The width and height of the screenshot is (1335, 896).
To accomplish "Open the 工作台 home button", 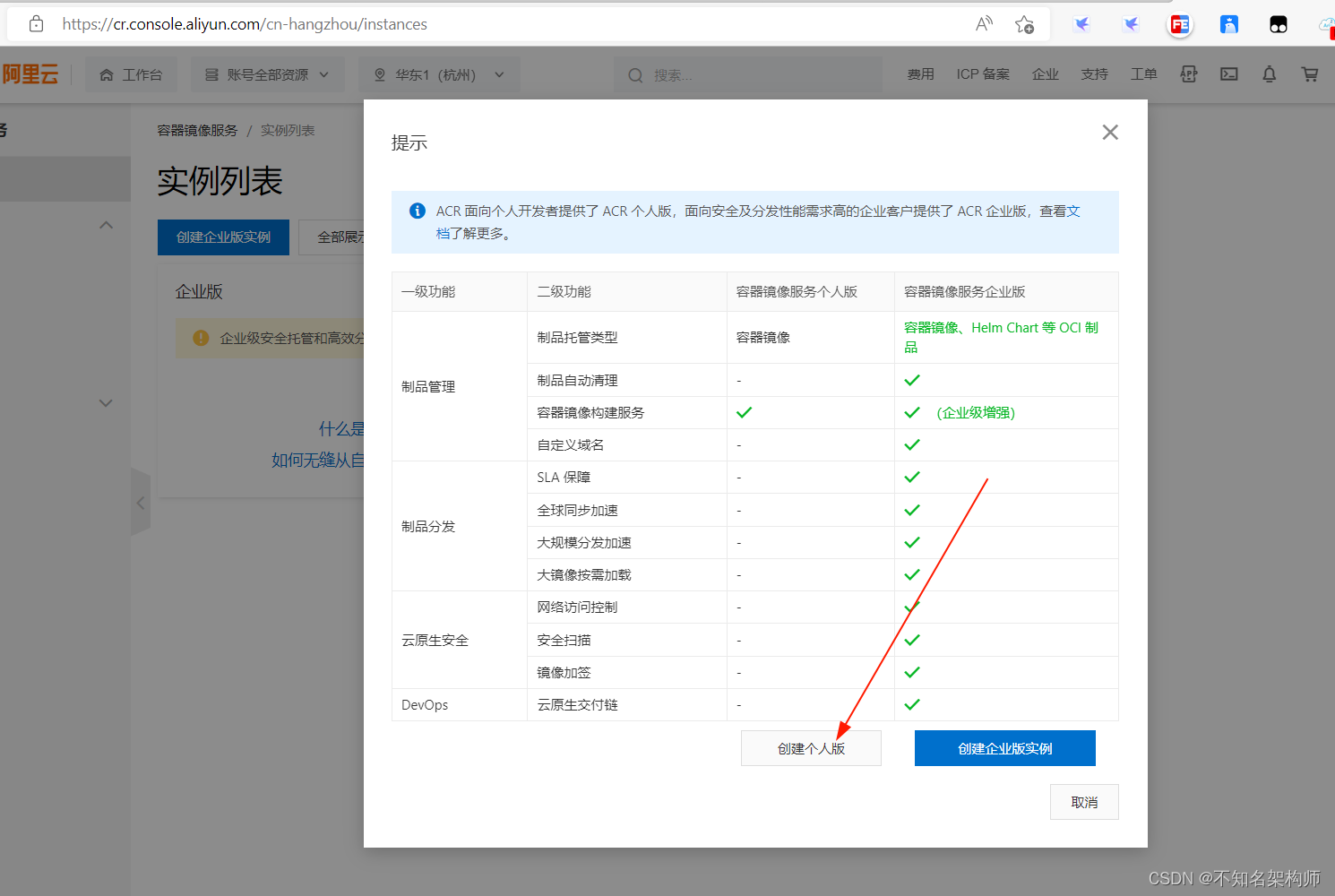I will click(x=131, y=74).
